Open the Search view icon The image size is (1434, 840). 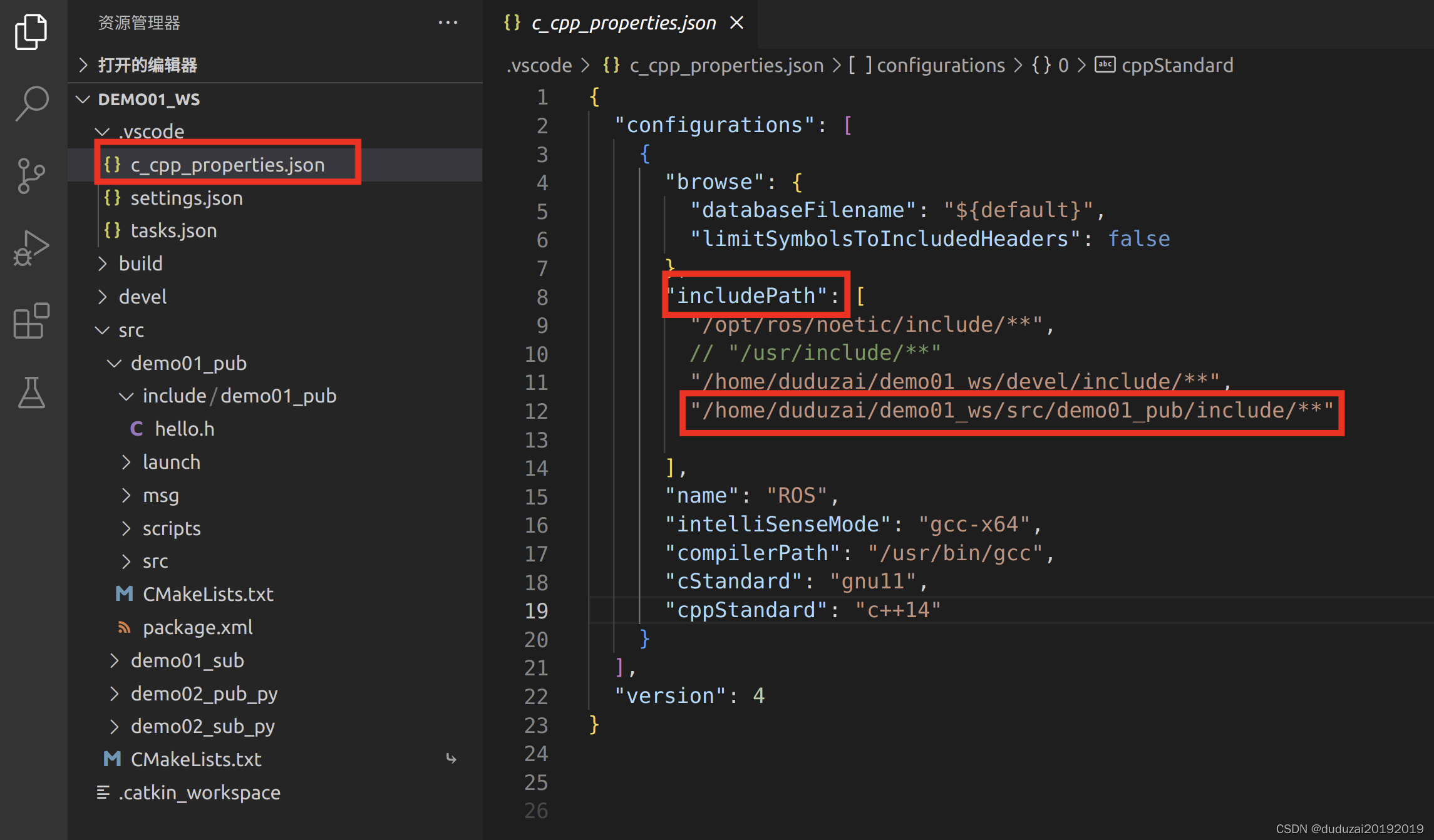coord(31,103)
